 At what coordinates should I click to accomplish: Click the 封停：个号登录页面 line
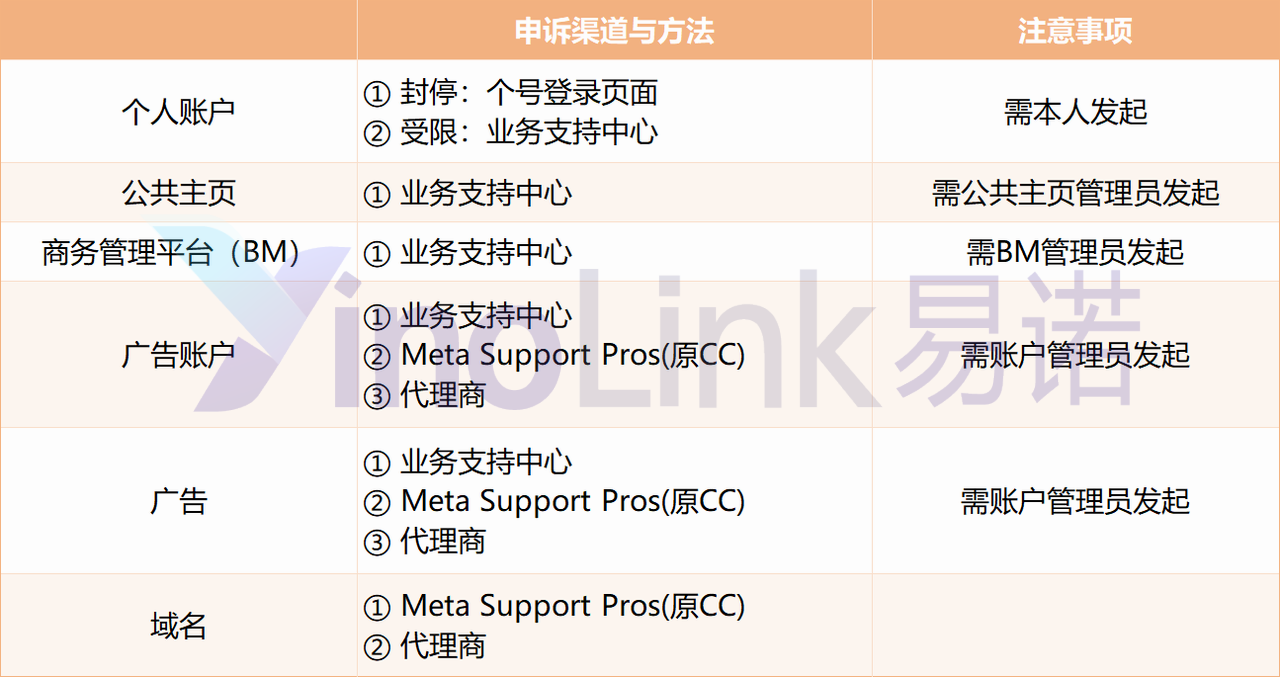511,93
